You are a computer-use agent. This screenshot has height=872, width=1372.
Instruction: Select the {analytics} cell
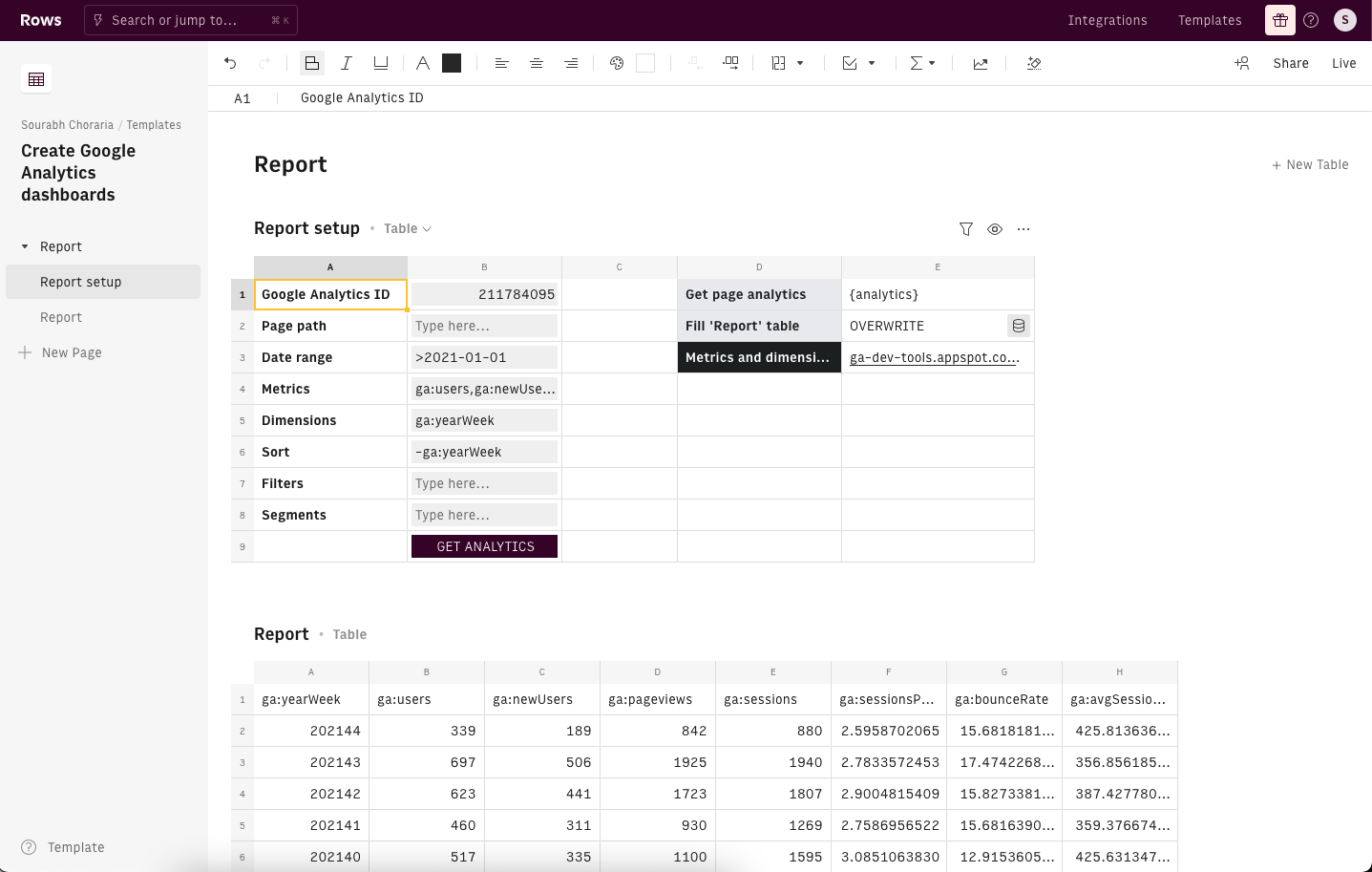click(938, 294)
